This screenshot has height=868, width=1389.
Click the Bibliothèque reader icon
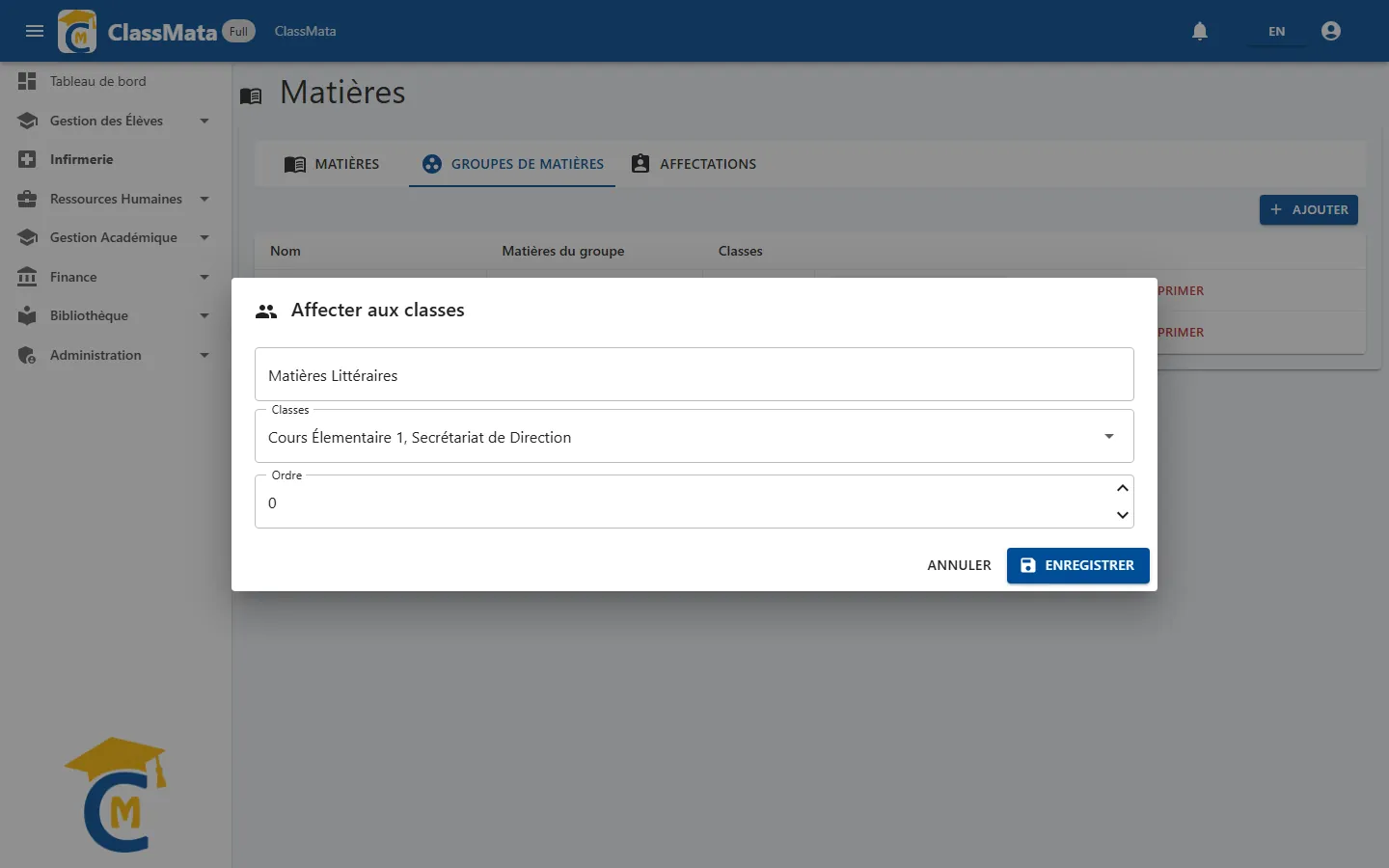(27, 315)
